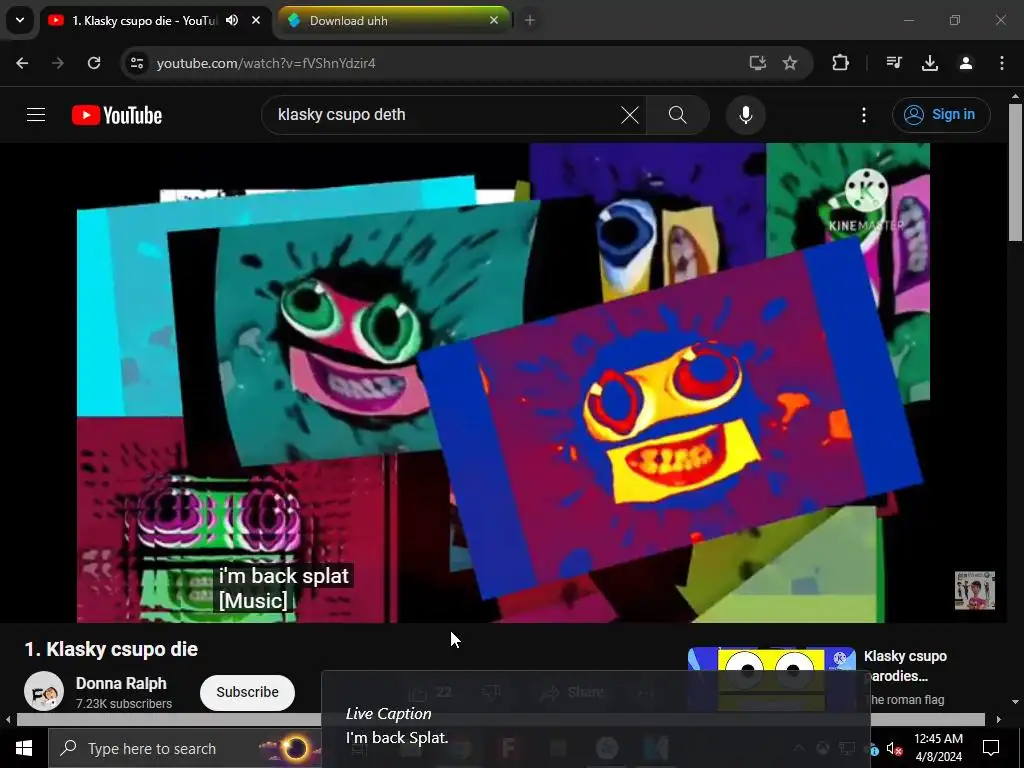Click the install app icon in address bar
The height and width of the screenshot is (768, 1024).
(758, 63)
